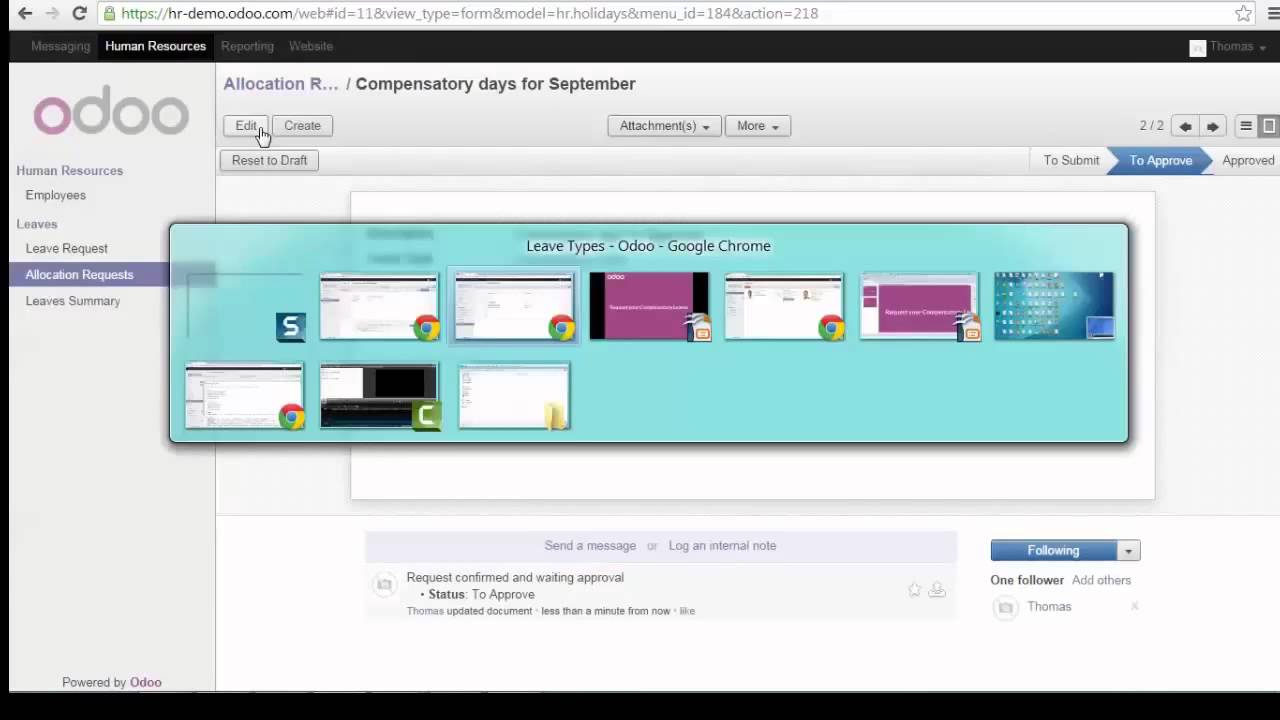Go to previous record arrow
The width and height of the screenshot is (1280, 720).
click(x=1185, y=126)
